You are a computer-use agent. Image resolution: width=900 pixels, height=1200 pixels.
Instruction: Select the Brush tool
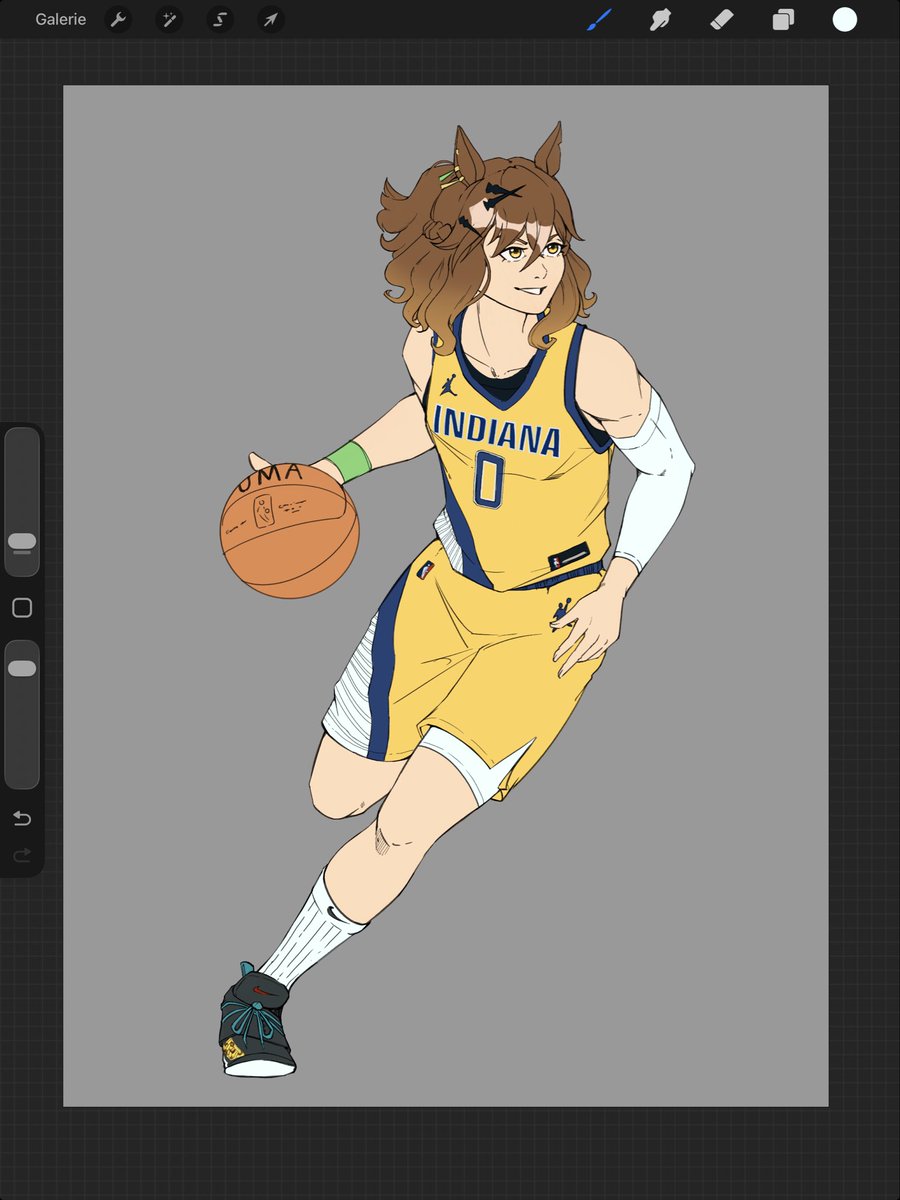(x=598, y=19)
